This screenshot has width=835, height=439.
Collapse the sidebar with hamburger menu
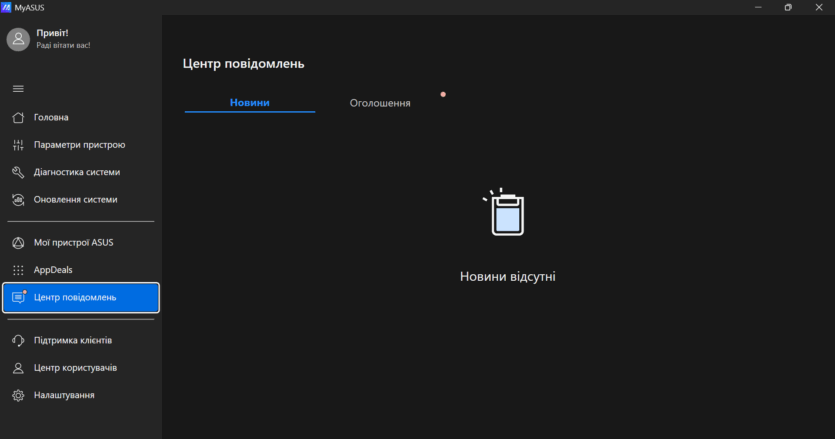[18, 89]
